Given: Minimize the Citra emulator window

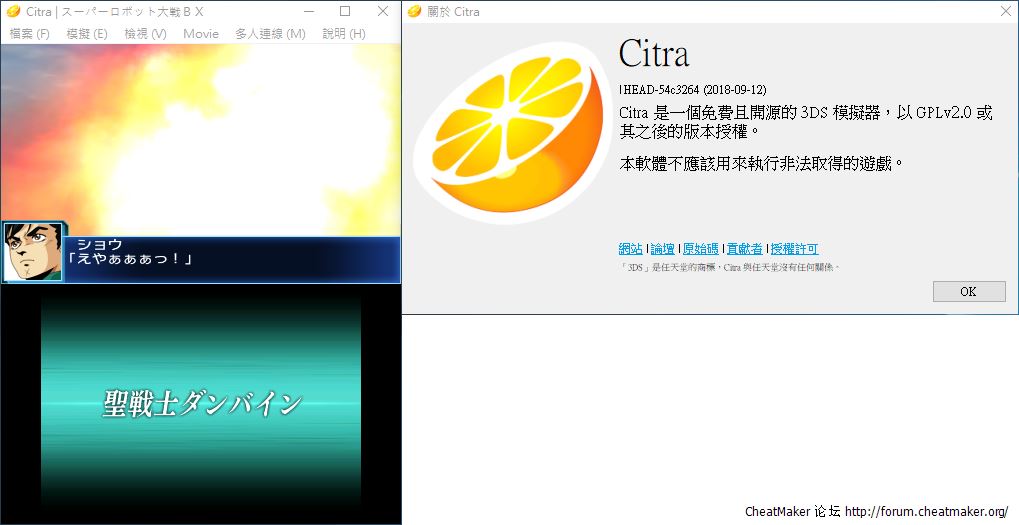Looking at the screenshot, I should (x=307, y=12).
